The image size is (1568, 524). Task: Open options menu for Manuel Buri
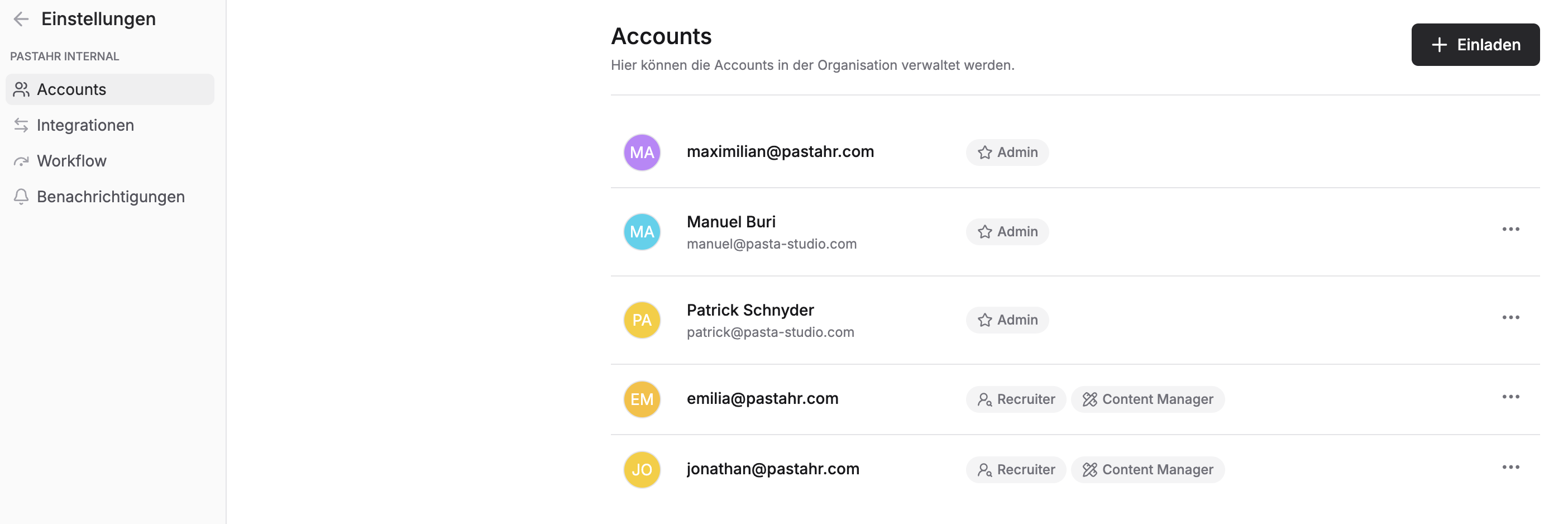tap(1510, 230)
